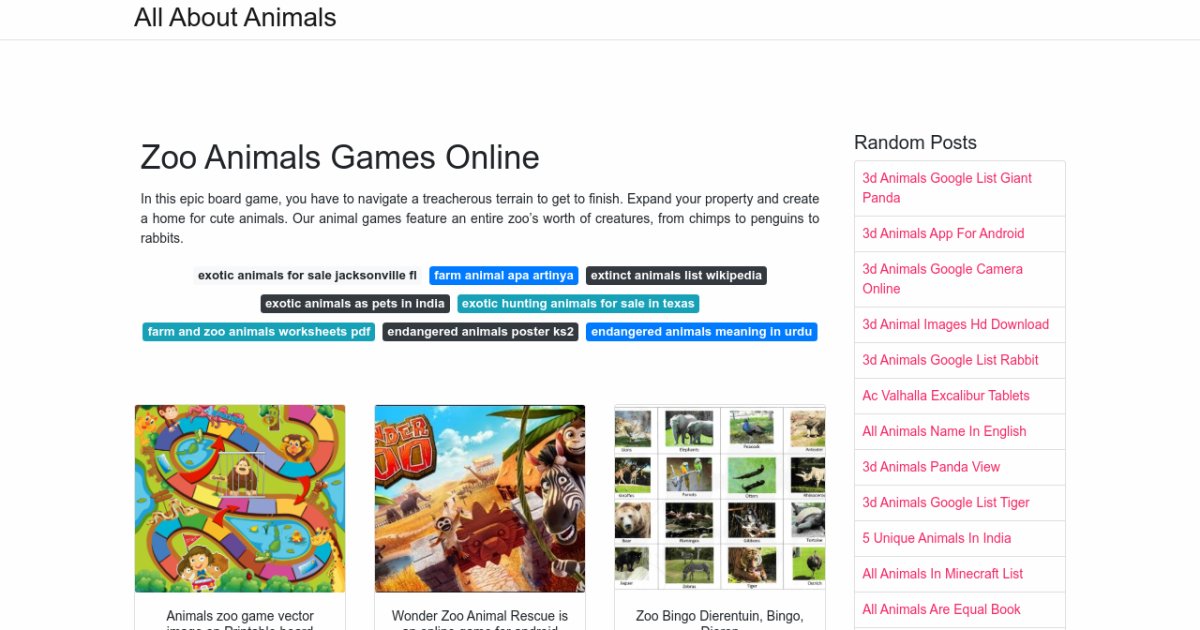Select the 'farm animal apa artinya' tag
Image resolution: width=1200 pixels, height=630 pixels.
504,275
